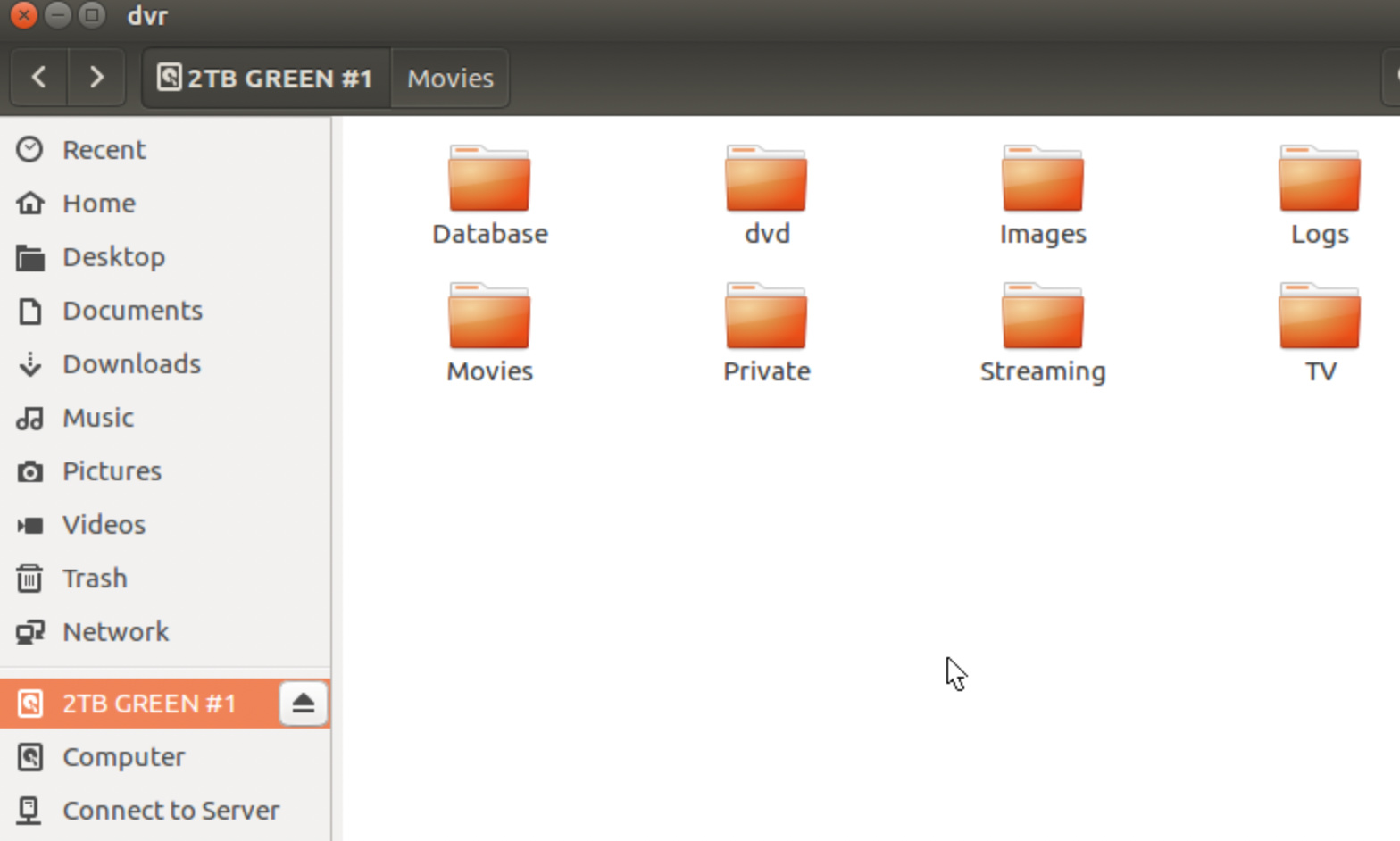Open Recent files in sidebar
The width and height of the screenshot is (1400, 841).
[x=104, y=150]
